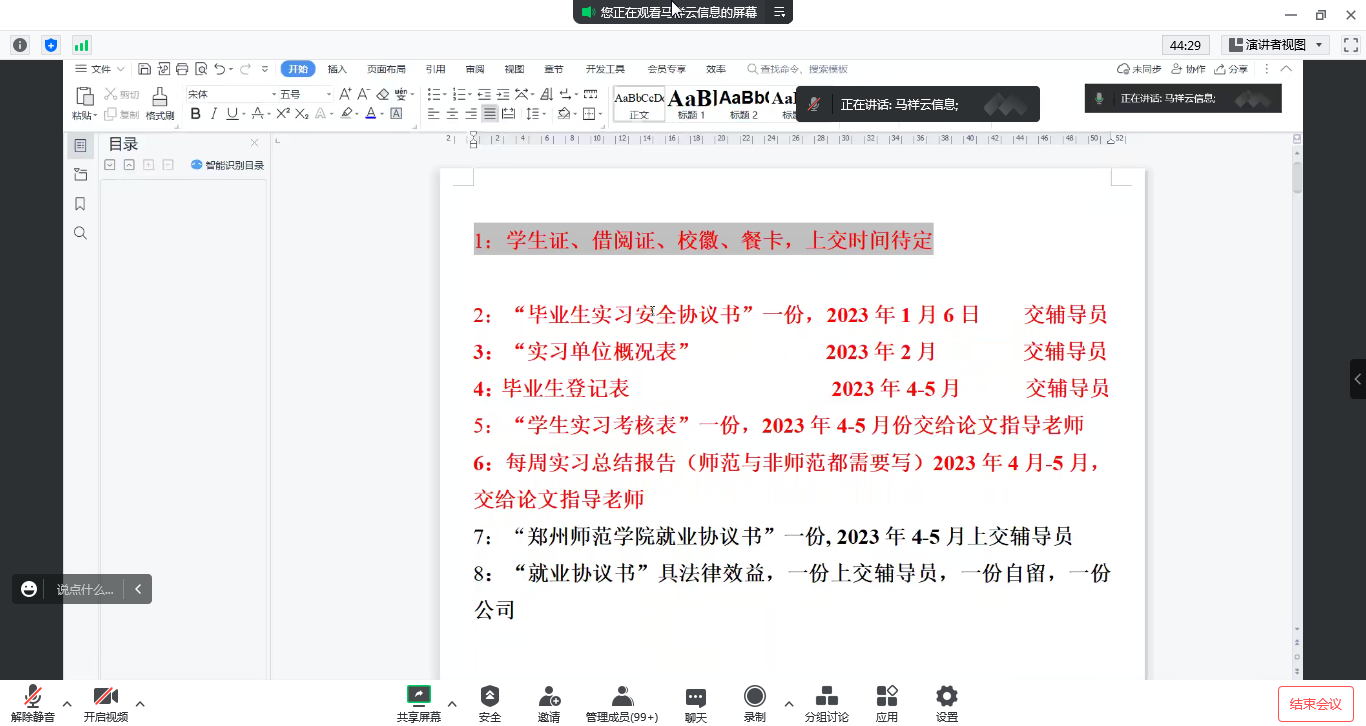Toggle fullscreen mode in meeting toolbar

tap(1350, 45)
